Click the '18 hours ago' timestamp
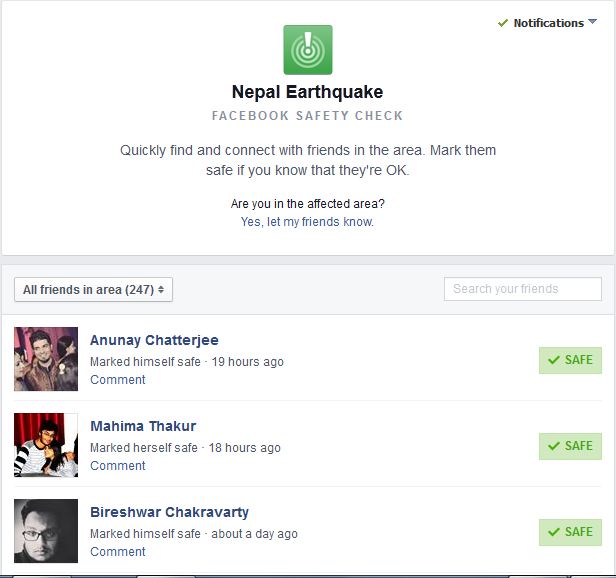 coord(244,448)
